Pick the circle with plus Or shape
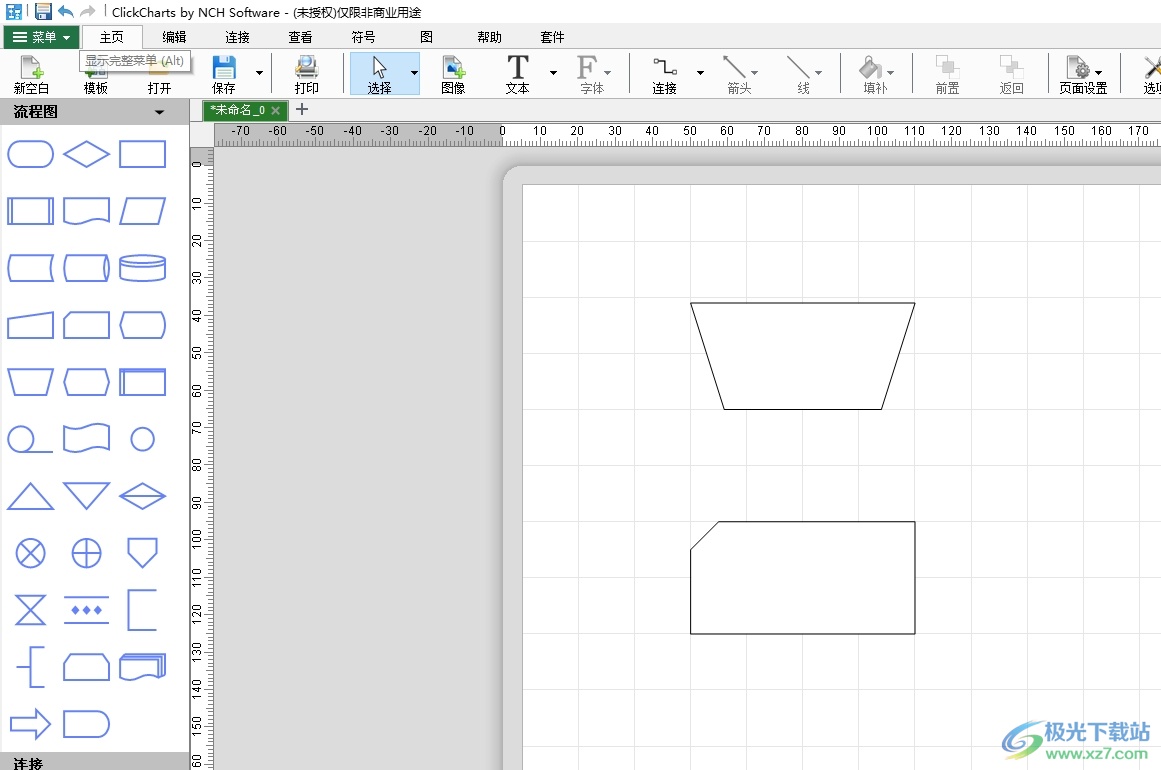 pos(87,553)
